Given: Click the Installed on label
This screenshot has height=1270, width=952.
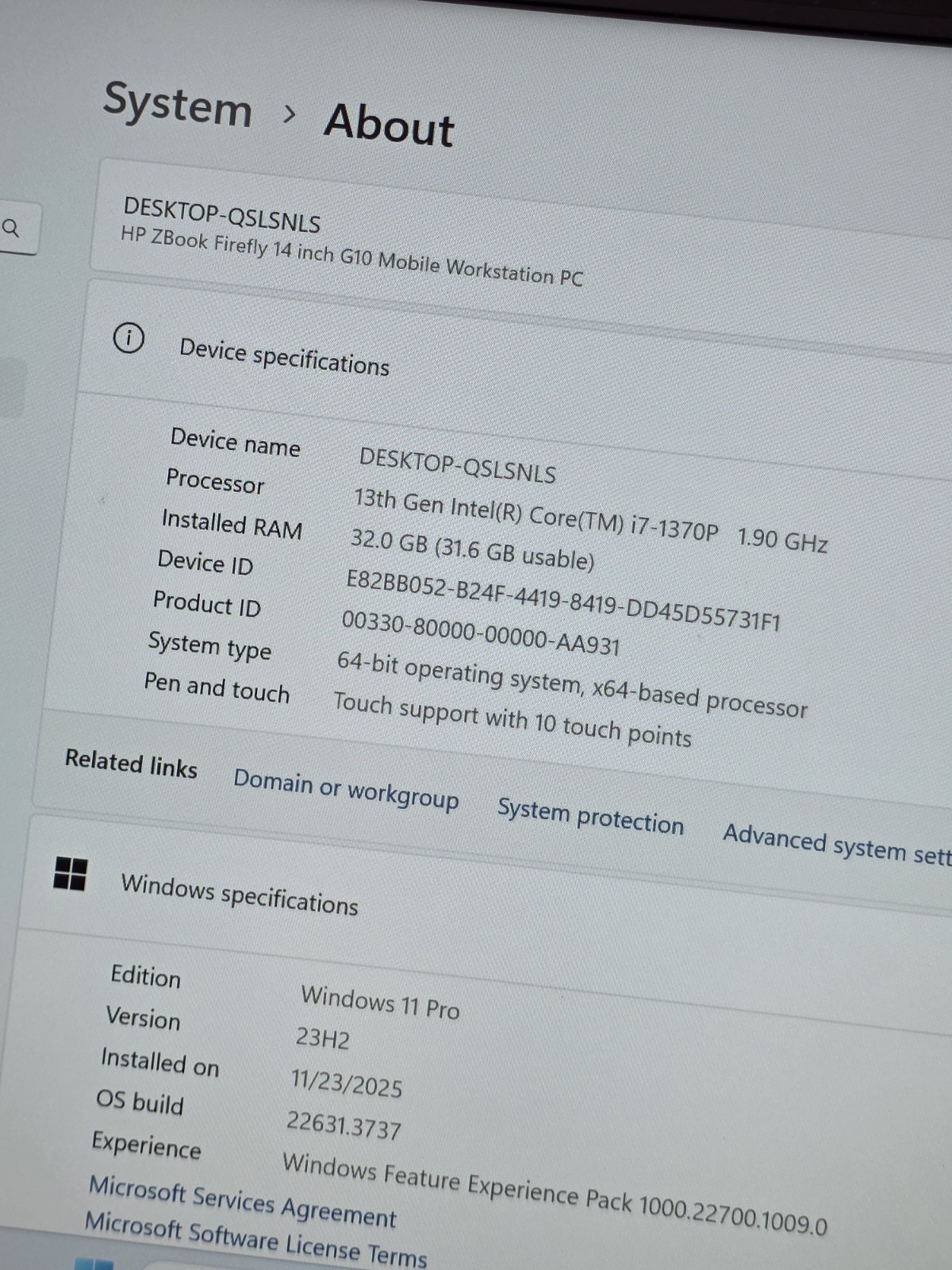Looking at the screenshot, I should coord(159,1062).
